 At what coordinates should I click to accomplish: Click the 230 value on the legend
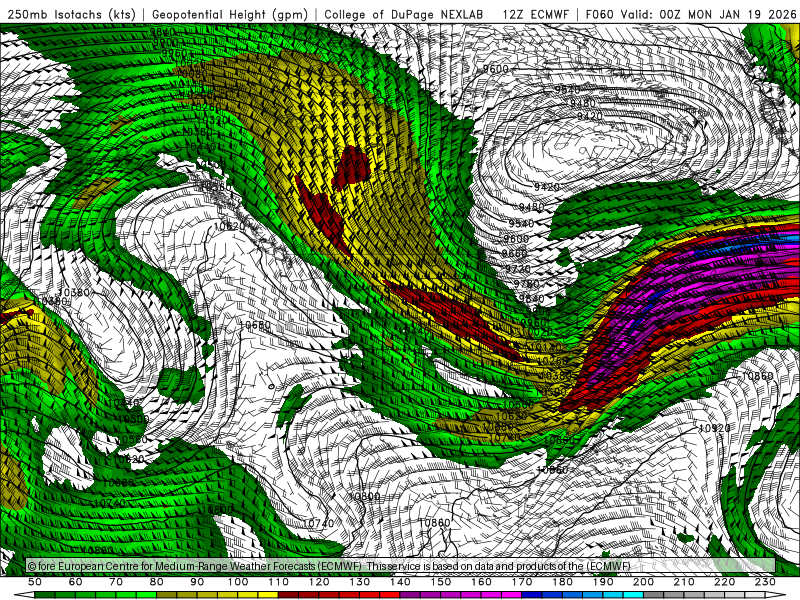point(765,582)
